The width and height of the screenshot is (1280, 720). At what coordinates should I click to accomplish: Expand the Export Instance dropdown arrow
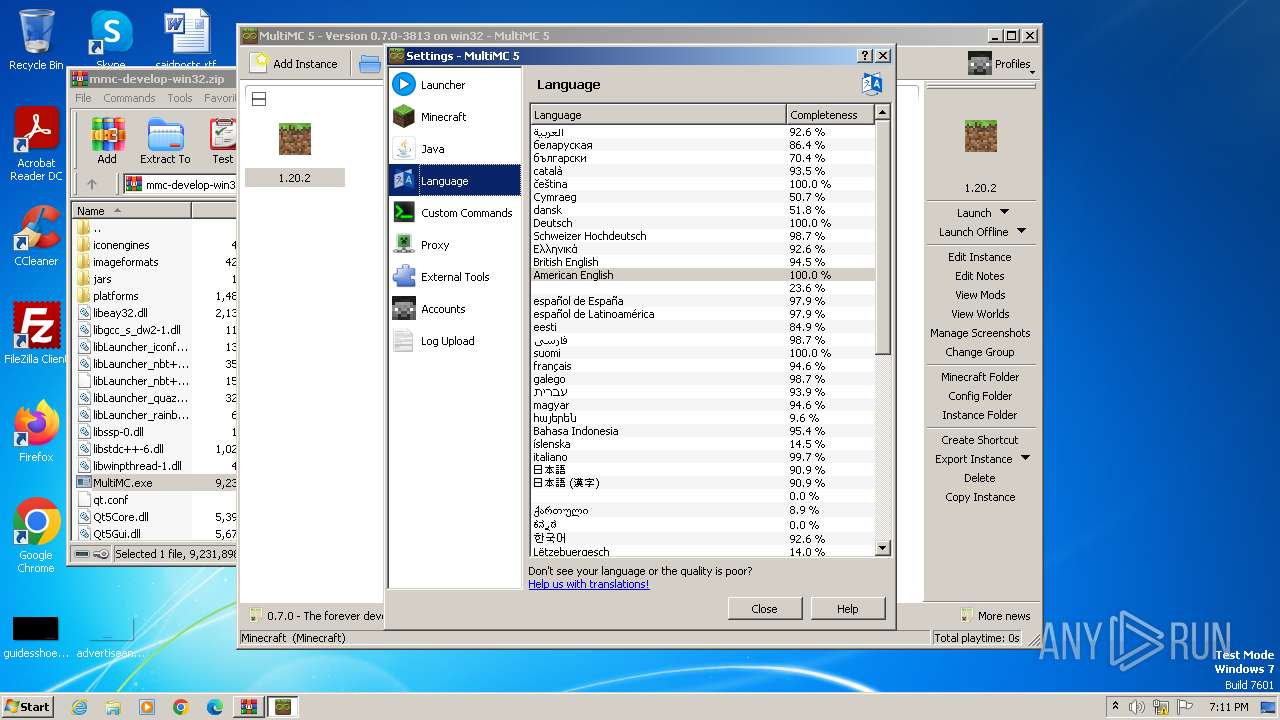1025,458
